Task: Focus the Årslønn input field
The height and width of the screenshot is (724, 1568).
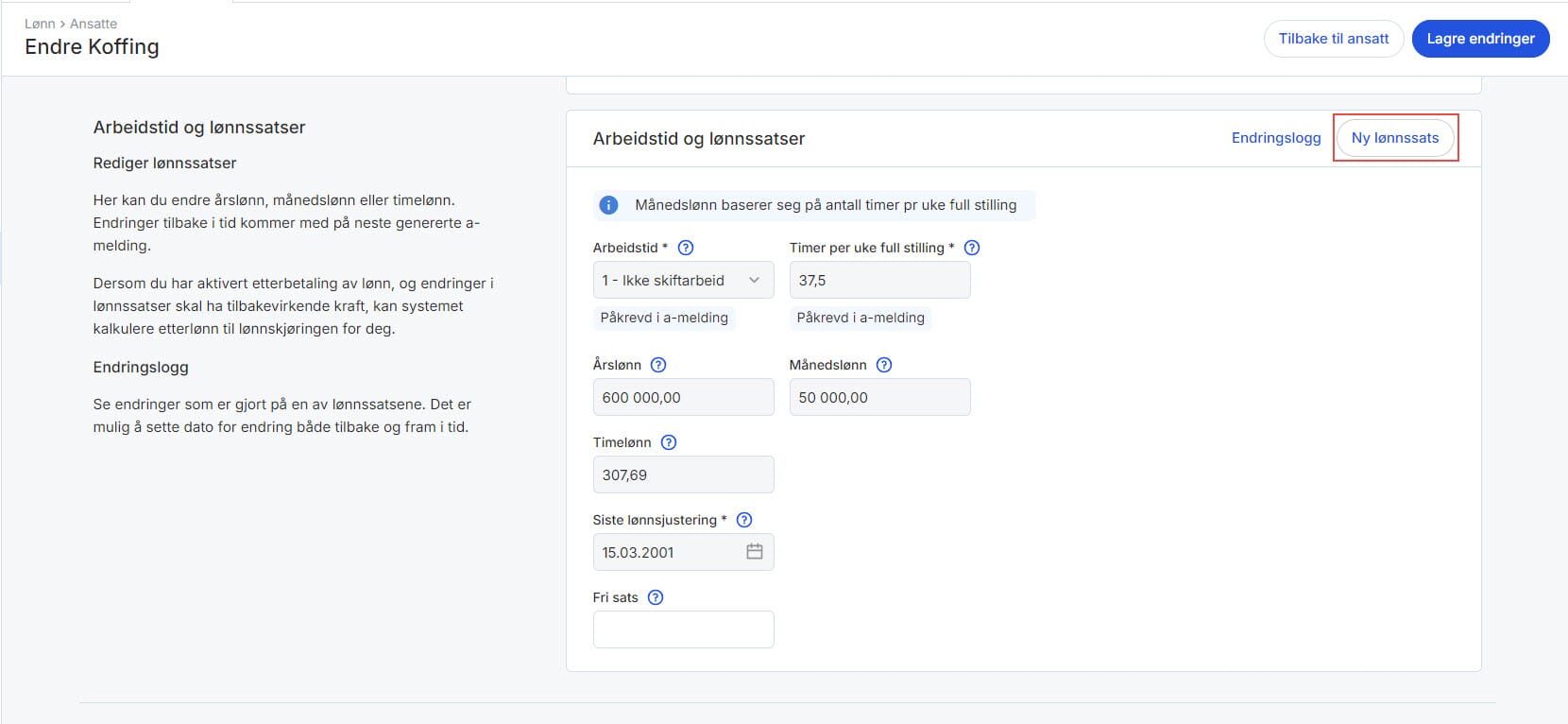Action: [682, 398]
